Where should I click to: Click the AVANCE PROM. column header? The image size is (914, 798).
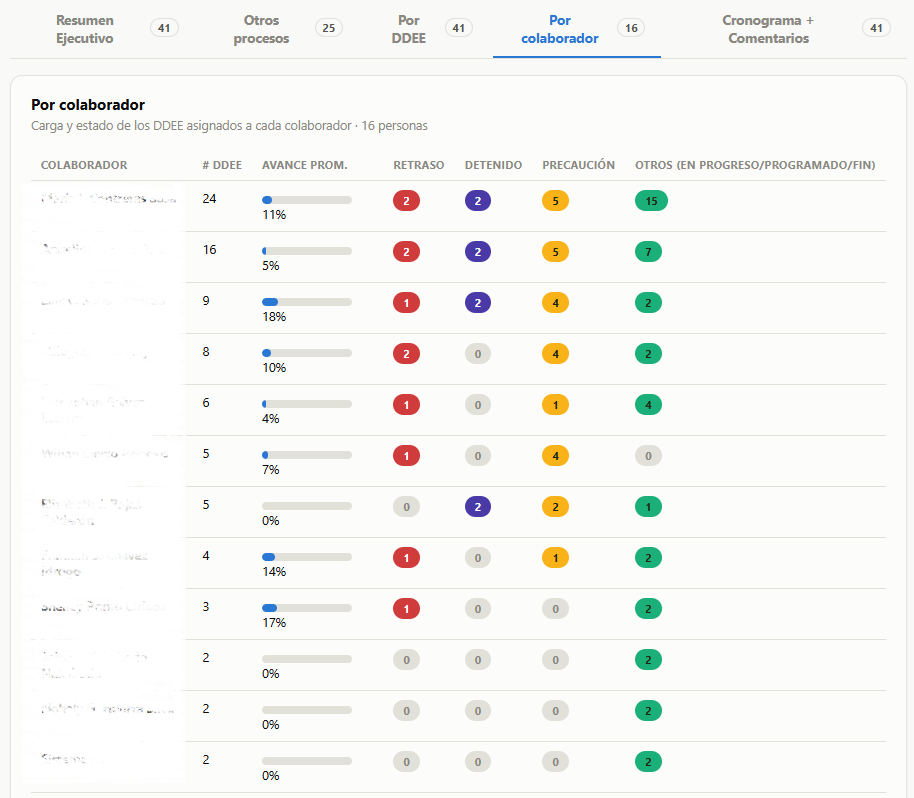304,165
